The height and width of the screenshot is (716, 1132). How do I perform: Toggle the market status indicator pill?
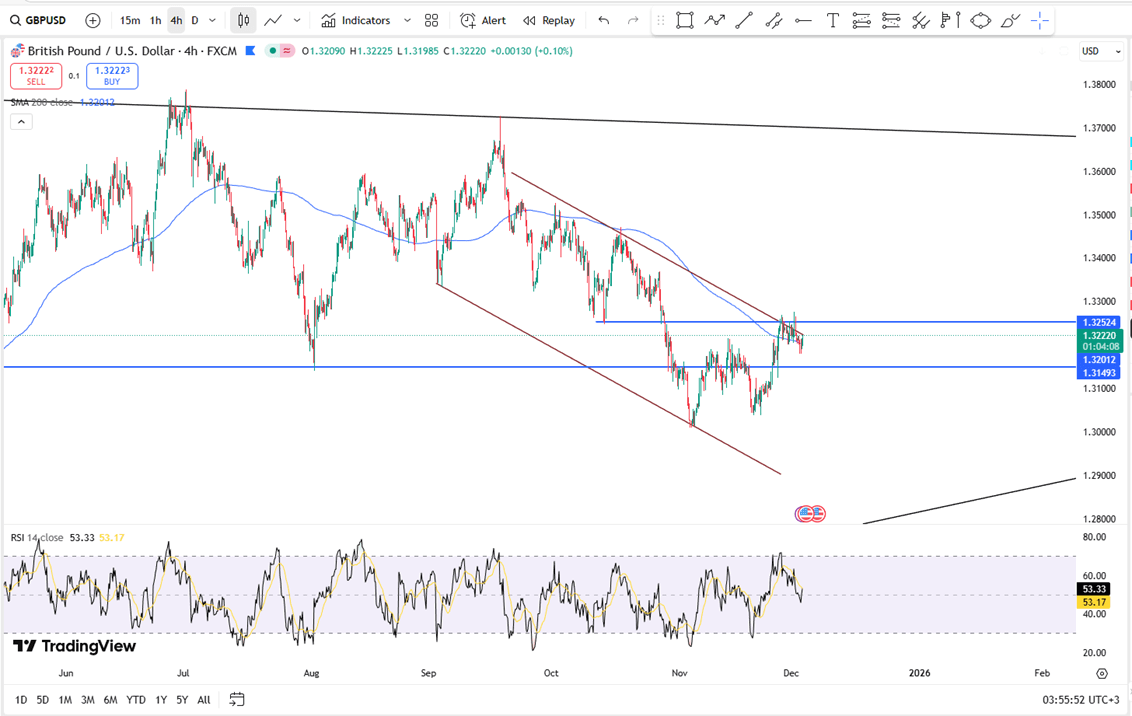(280, 51)
